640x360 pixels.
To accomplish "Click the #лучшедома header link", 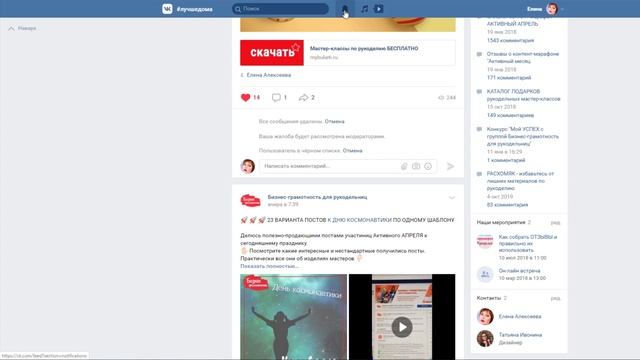I will [x=195, y=9].
